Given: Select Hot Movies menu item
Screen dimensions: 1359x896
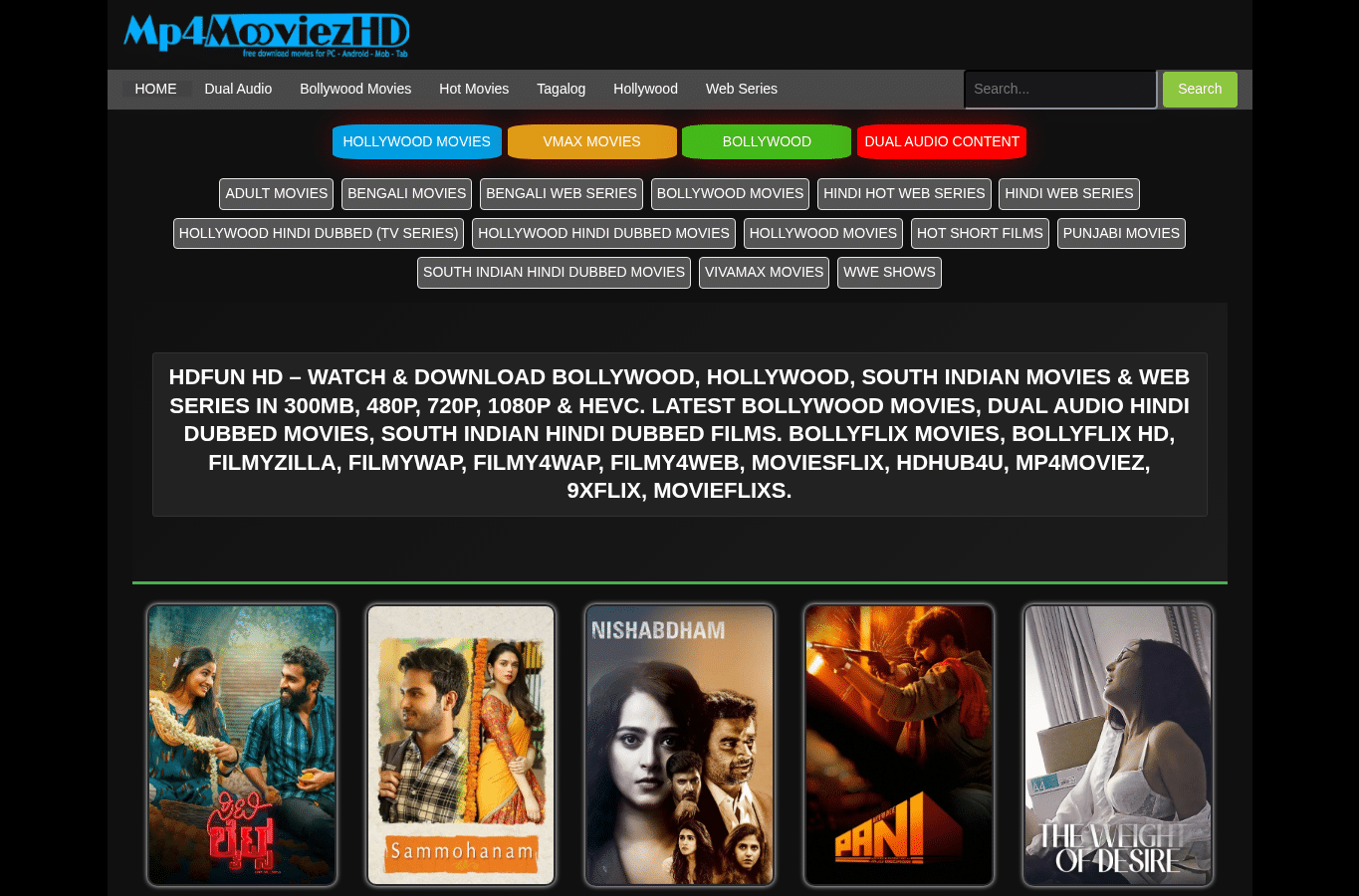Looking at the screenshot, I should pyautogui.click(x=474, y=89).
